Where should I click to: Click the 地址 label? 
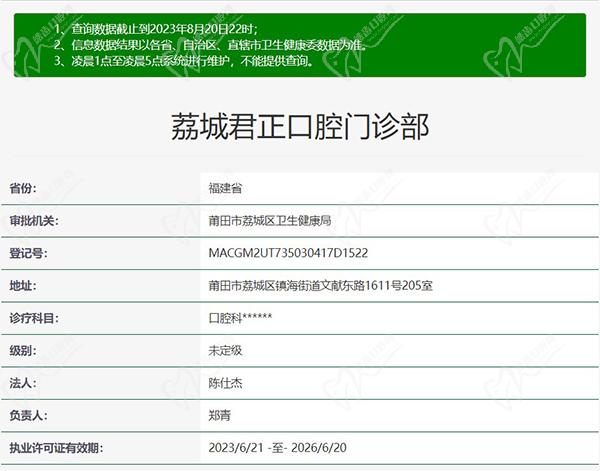point(23,286)
